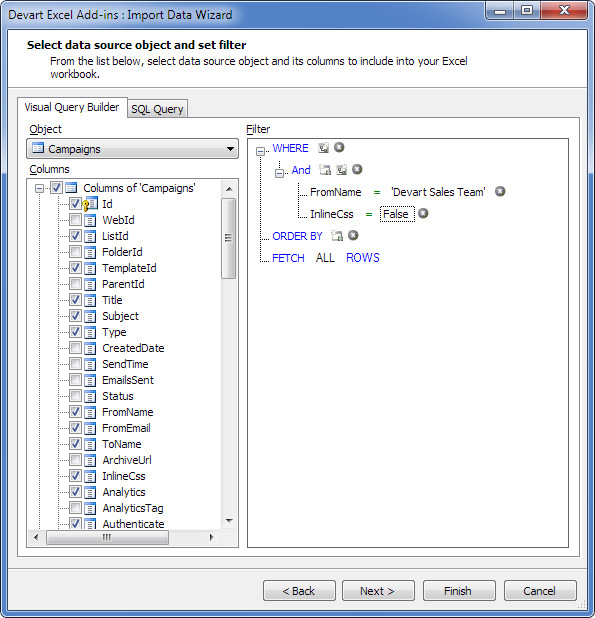The width and height of the screenshot is (595, 618).
Task: Uncheck the Id column checkbox
Action: pyautogui.click(x=75, y=203)
